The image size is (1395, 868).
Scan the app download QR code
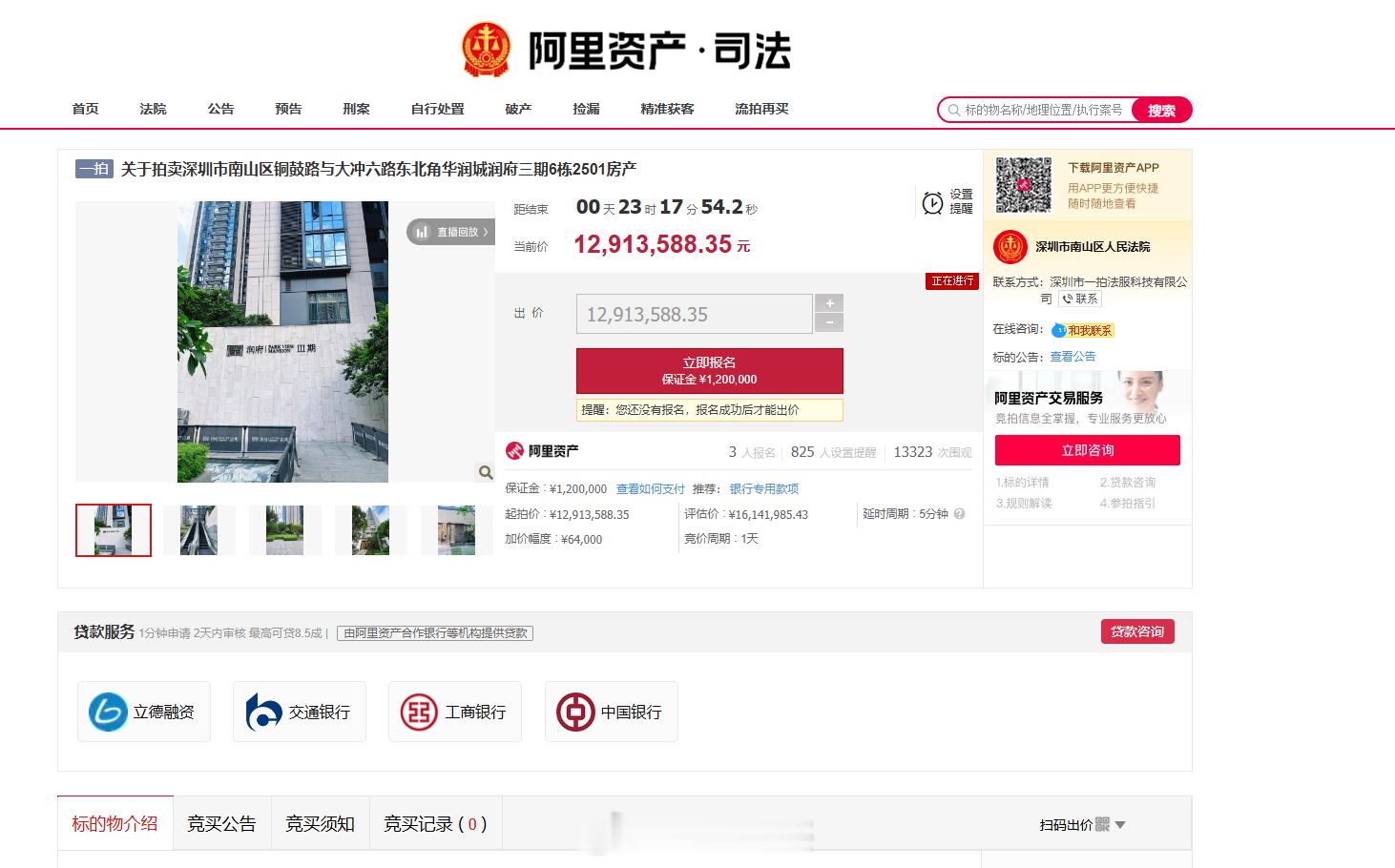pos(1024,185)
